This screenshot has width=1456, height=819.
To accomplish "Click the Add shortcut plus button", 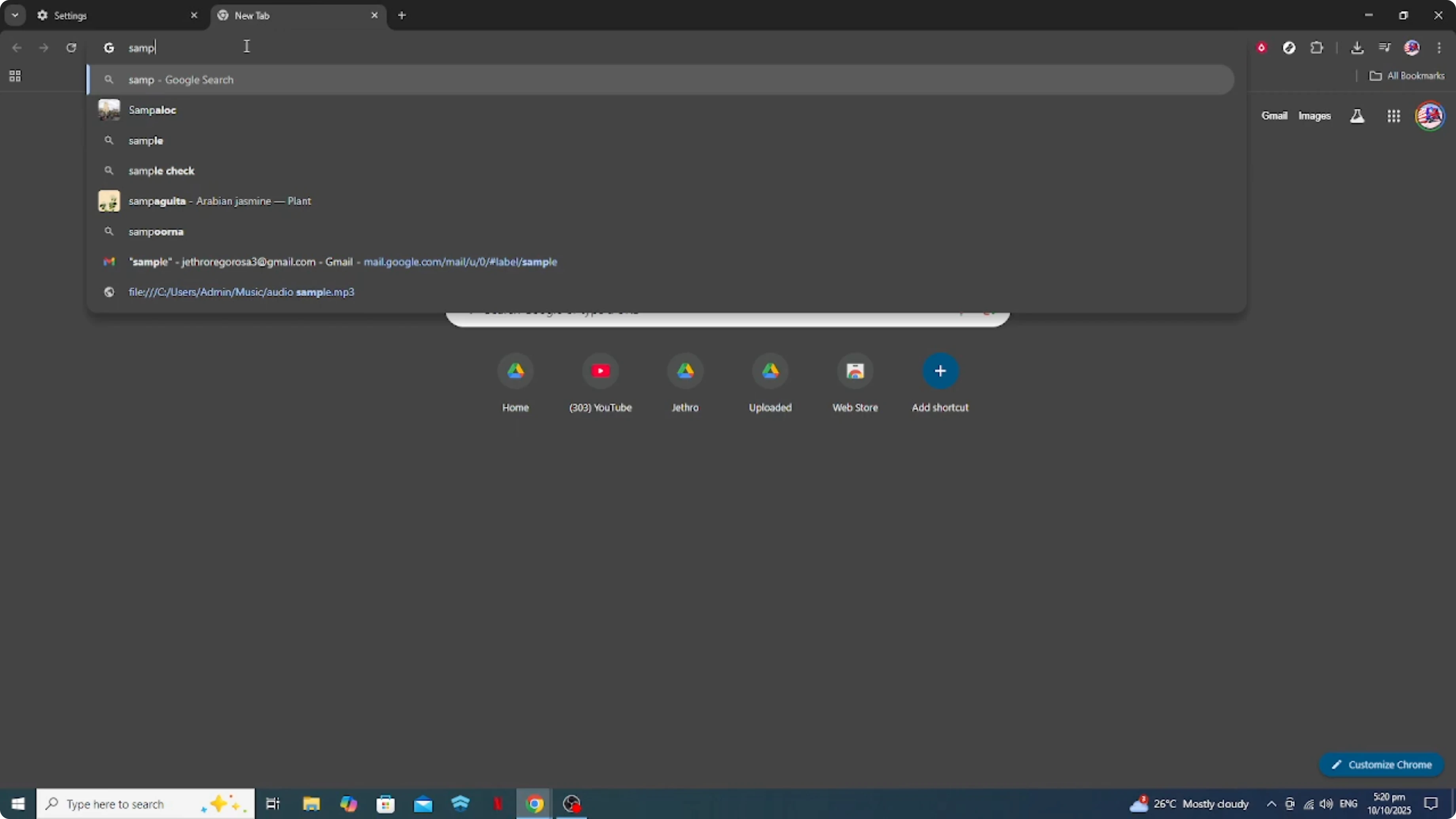I will (x=940, y=371).
